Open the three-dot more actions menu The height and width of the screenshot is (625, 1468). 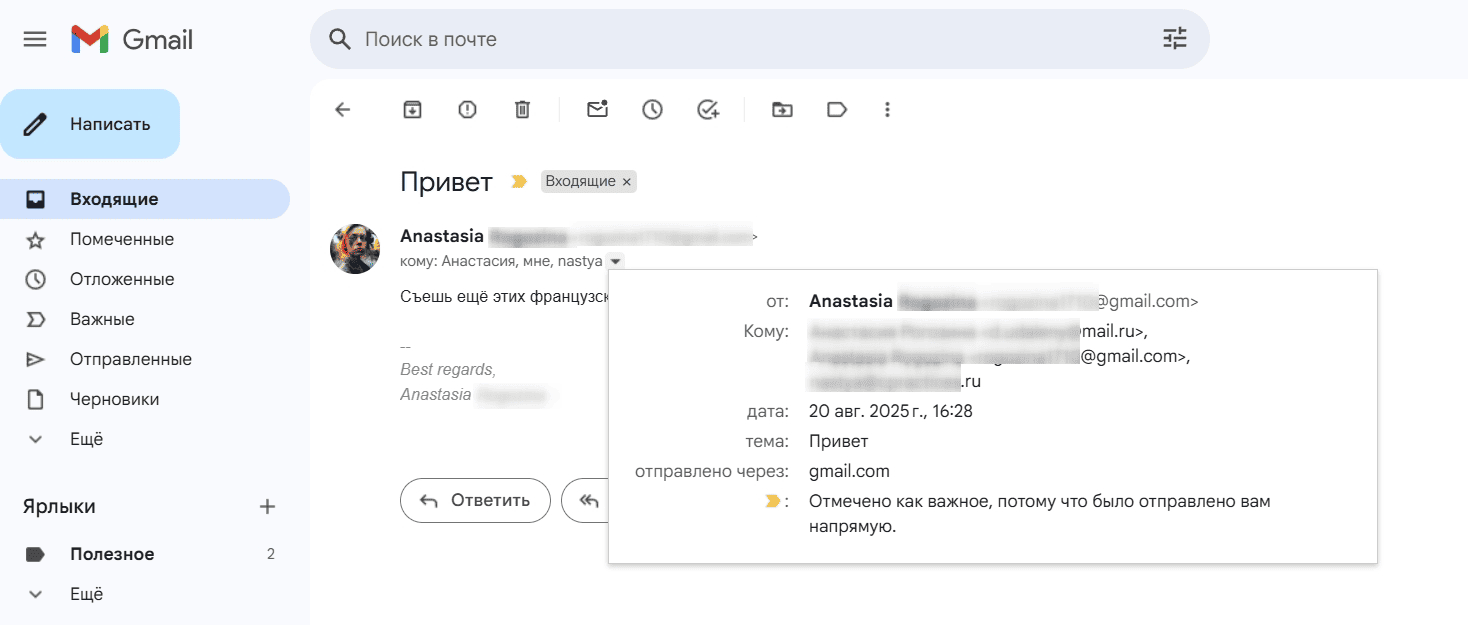[x=887, y=110]
